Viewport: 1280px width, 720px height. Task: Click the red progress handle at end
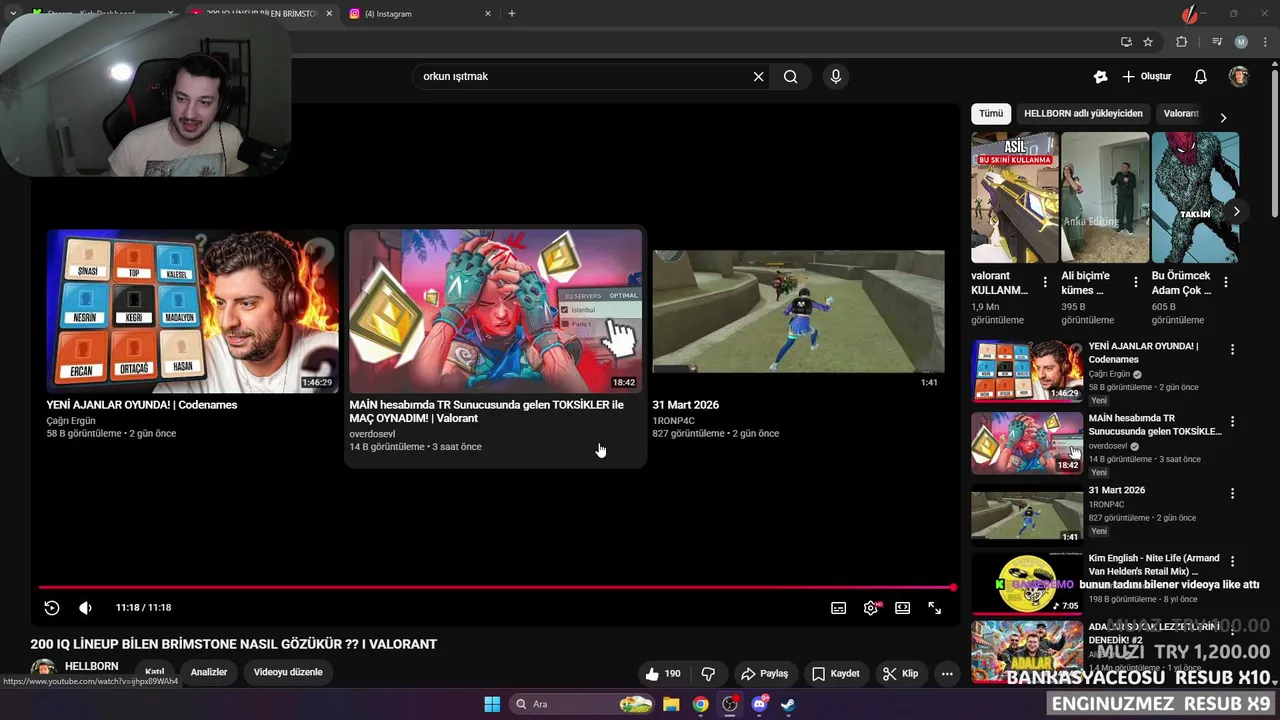click(x=953, y=588)
